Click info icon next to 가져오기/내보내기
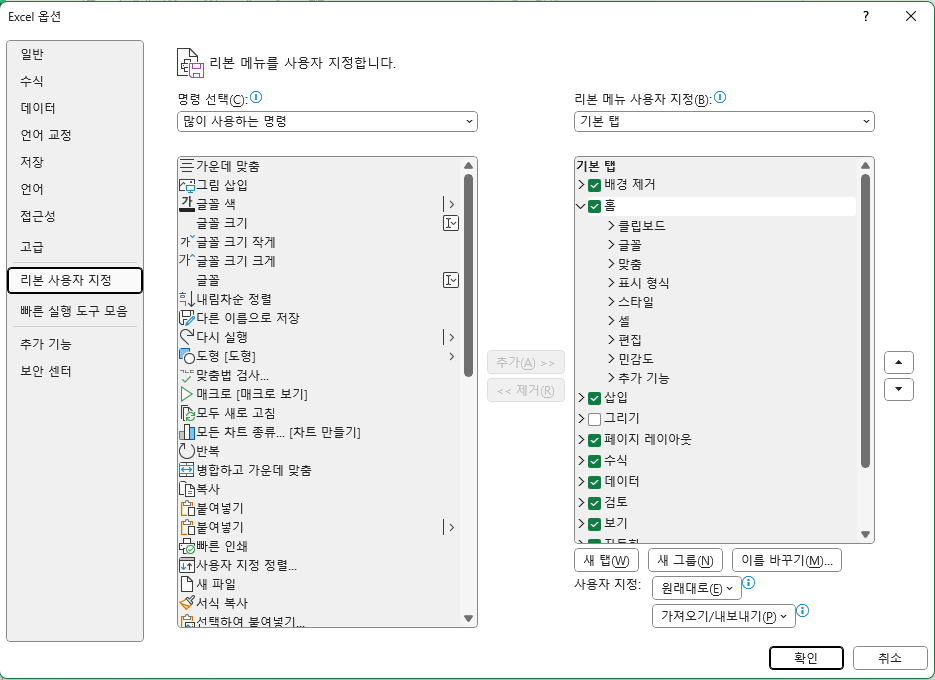The height and width of the screenshot is (680, 935). pyautogui.click(x=803, y=611)
